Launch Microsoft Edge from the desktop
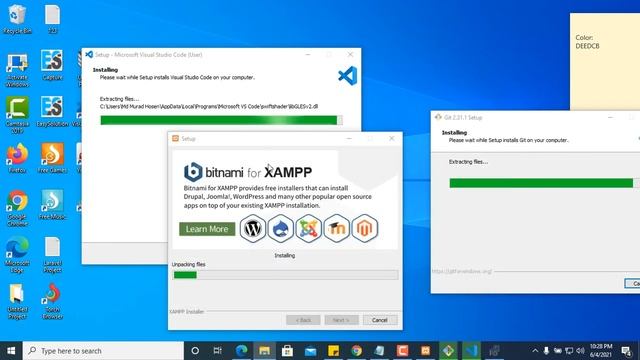Image resolution: width=640 pixels, height=360 pixels. point(17,255)
